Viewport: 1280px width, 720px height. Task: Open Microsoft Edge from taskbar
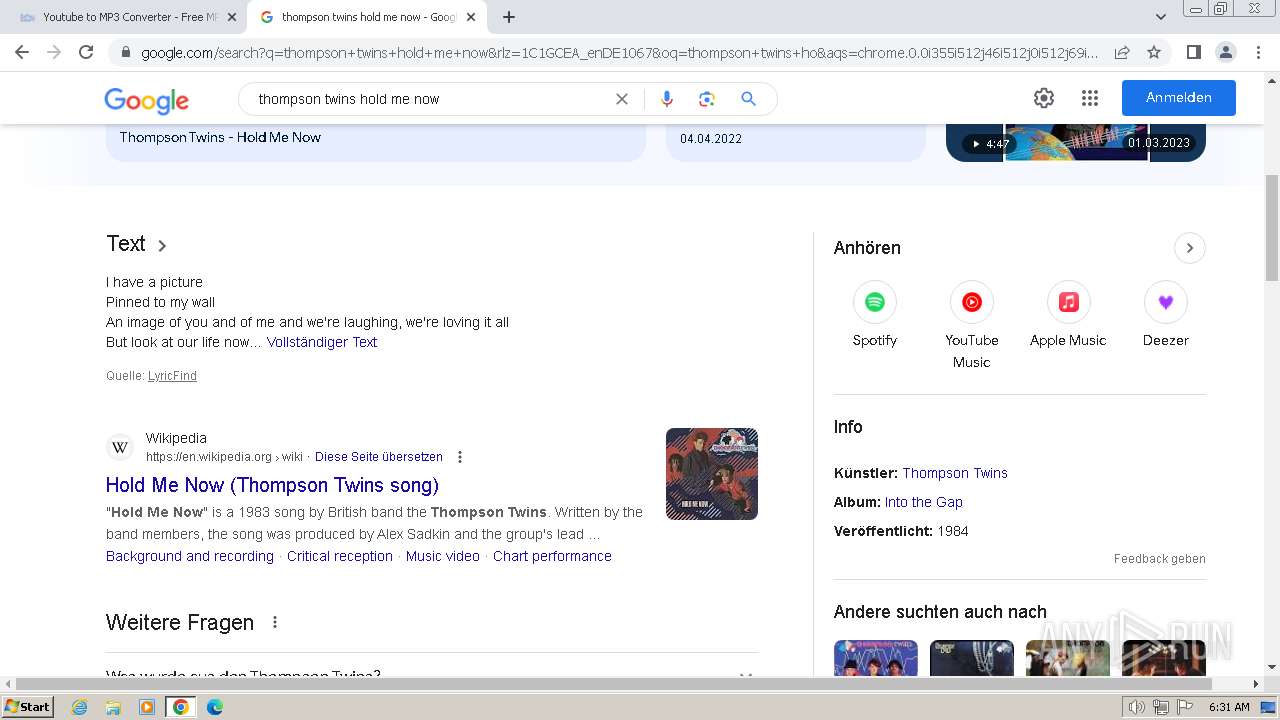[x=214, y=707]
